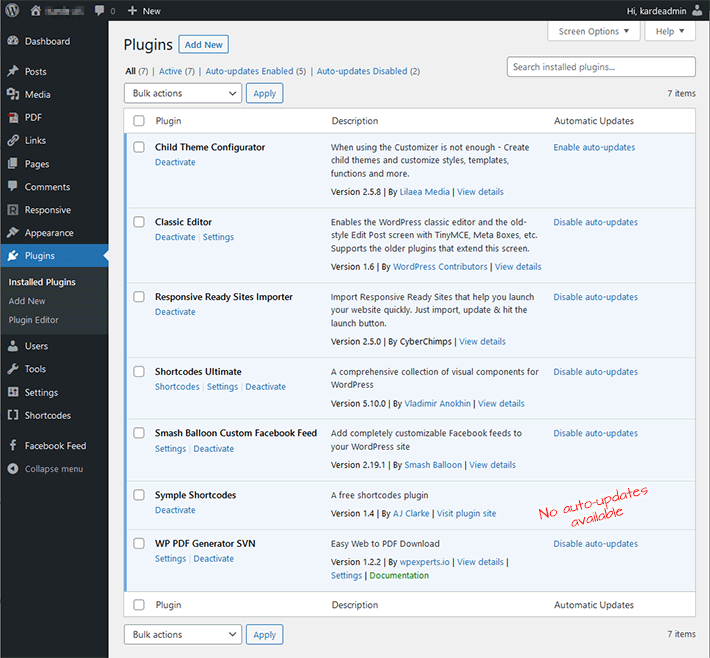Open the bottom Bulk actions dropdown
The image size is (710, 658).
point(183,634)
